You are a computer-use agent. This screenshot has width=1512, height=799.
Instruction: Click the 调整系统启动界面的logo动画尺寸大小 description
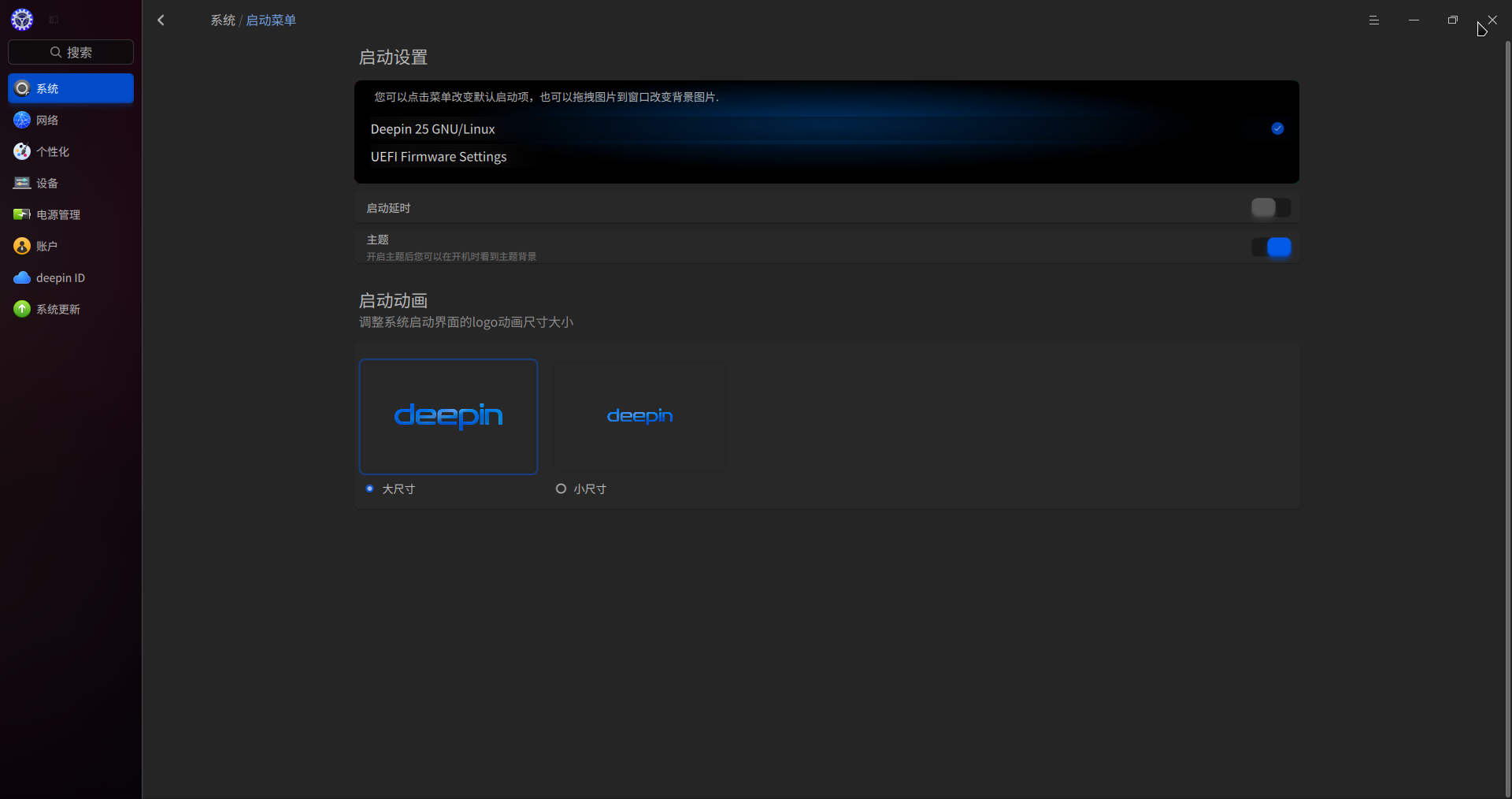(466, 322)
